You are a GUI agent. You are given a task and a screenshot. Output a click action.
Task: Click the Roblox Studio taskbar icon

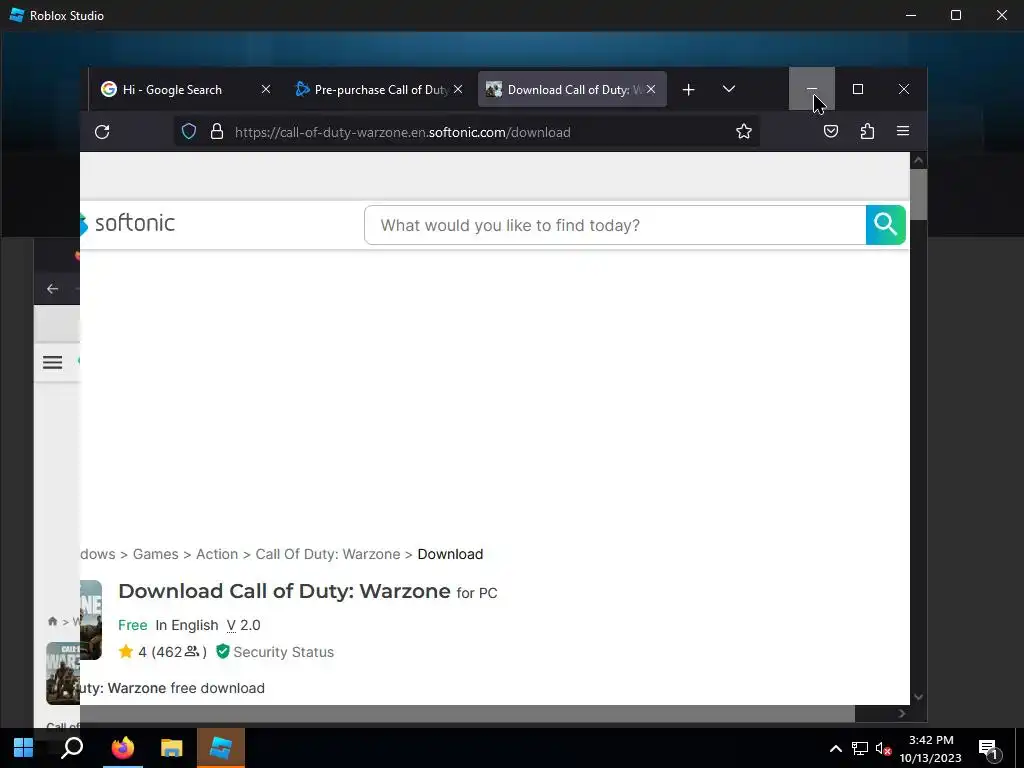[x=221, y=748]
